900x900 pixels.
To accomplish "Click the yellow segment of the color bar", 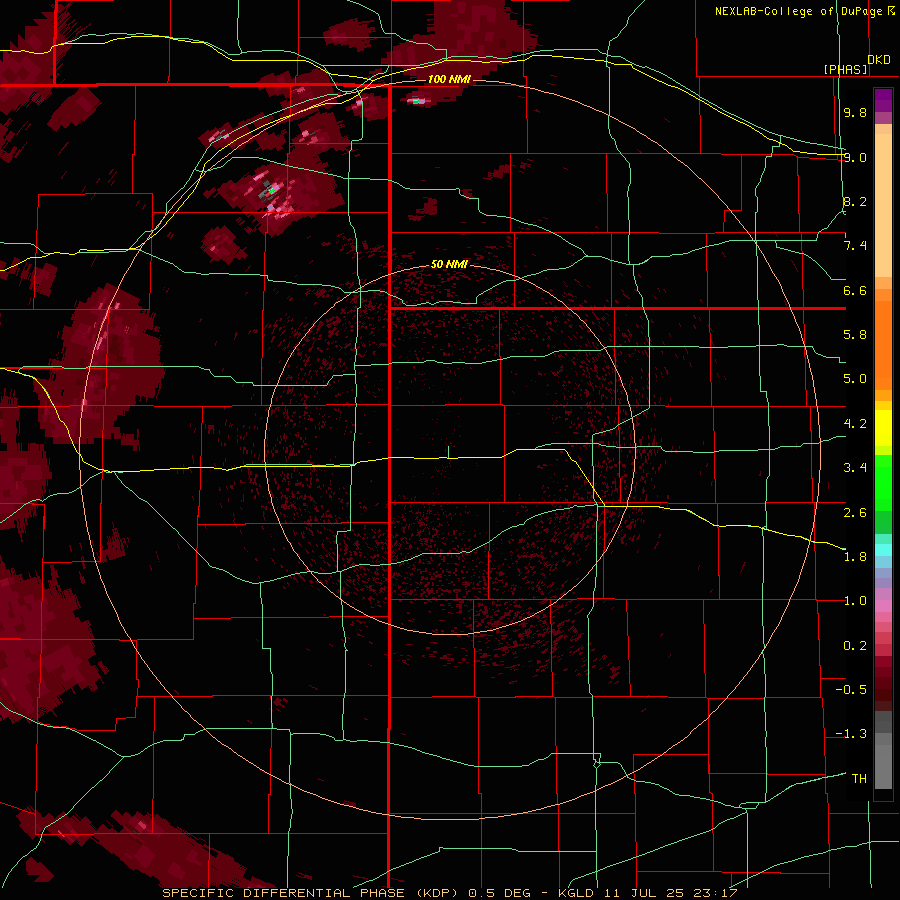I will 883,428.
